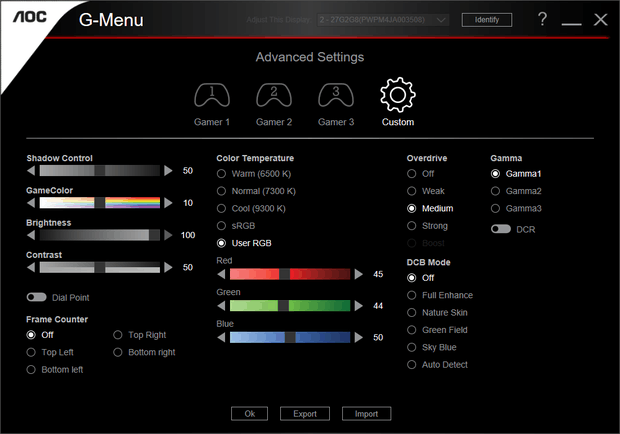Choose User RGB color temperature

point(244,243)
